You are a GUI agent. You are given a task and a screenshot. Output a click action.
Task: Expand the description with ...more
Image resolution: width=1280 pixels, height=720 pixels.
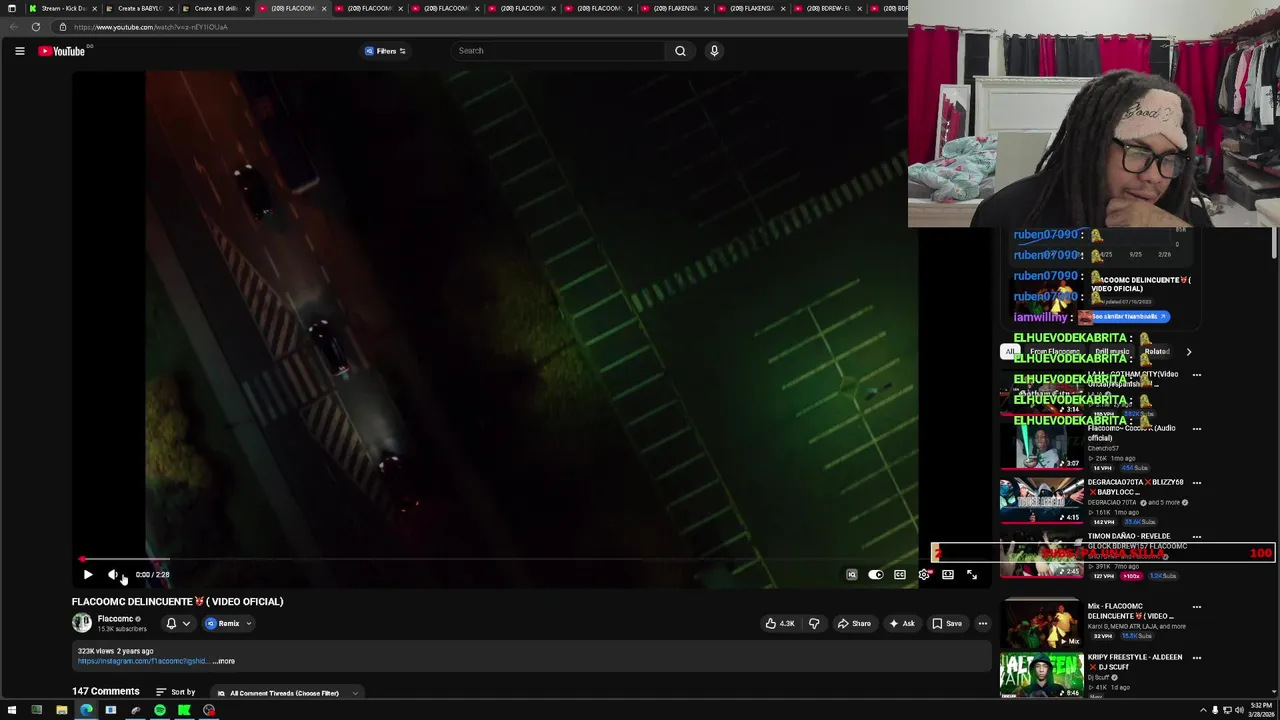tap(224, 661)
